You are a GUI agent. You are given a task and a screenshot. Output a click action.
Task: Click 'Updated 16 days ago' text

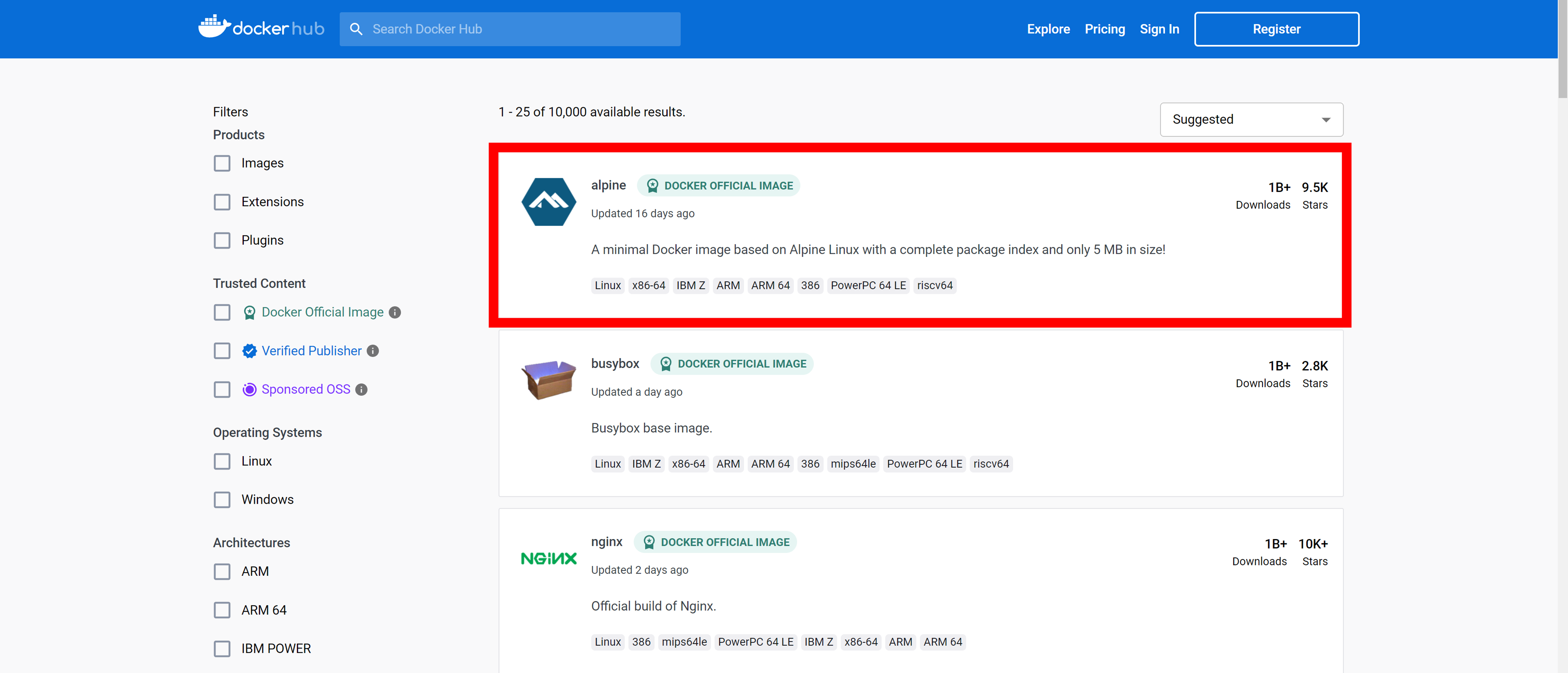642,213
